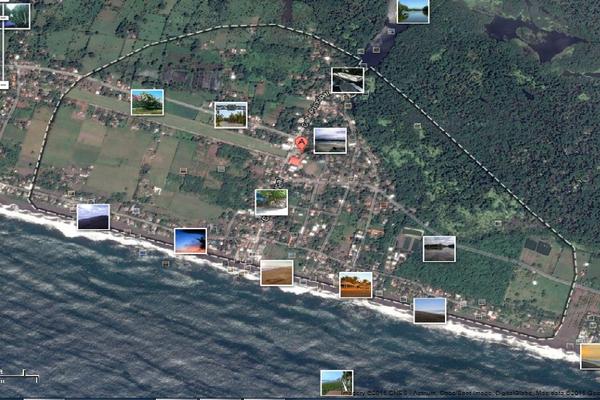
Task: Open the orange sunset photo on shoreline
Action: 190,241
